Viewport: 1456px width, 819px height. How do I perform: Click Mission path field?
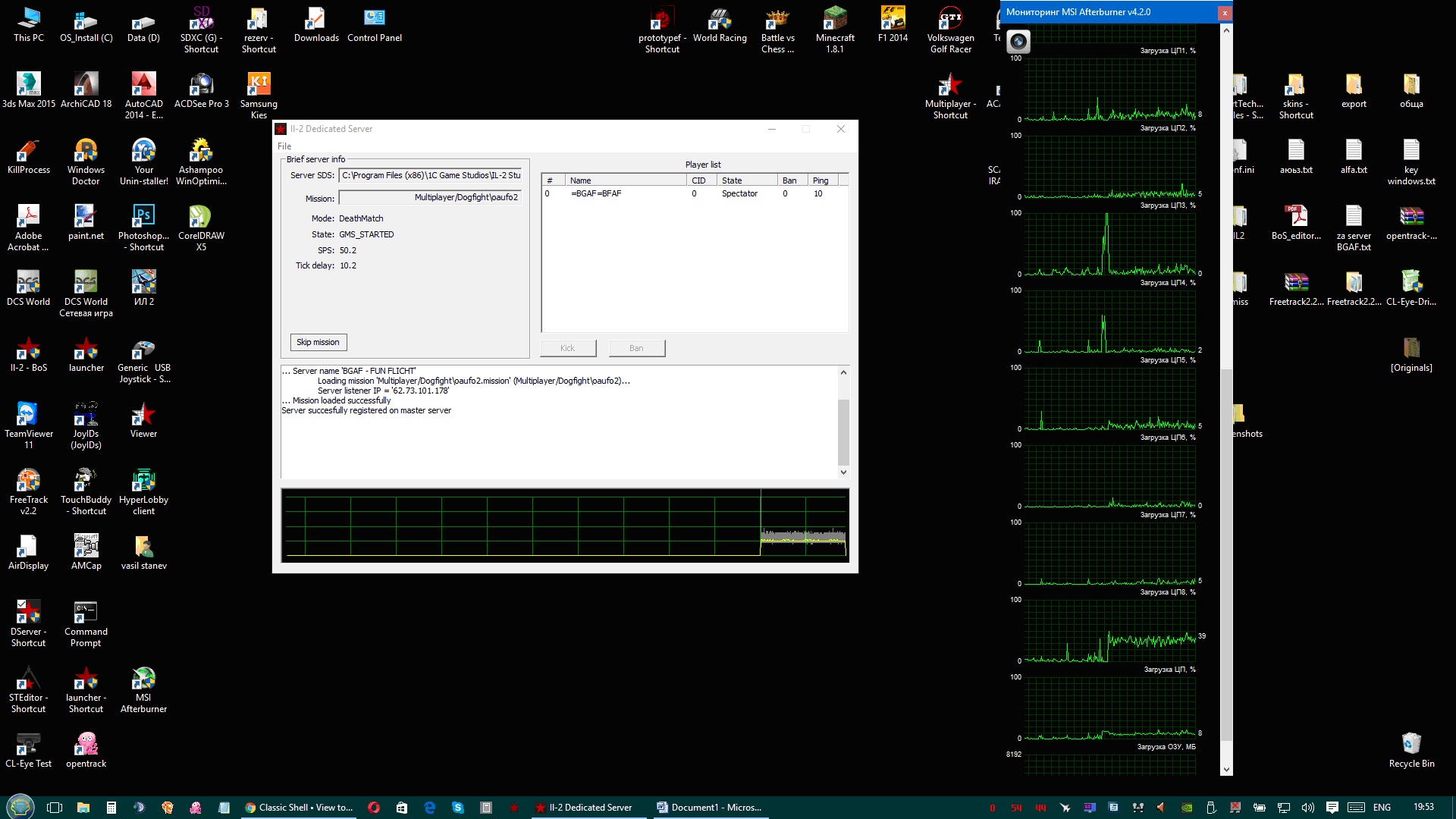click(430, 197)
